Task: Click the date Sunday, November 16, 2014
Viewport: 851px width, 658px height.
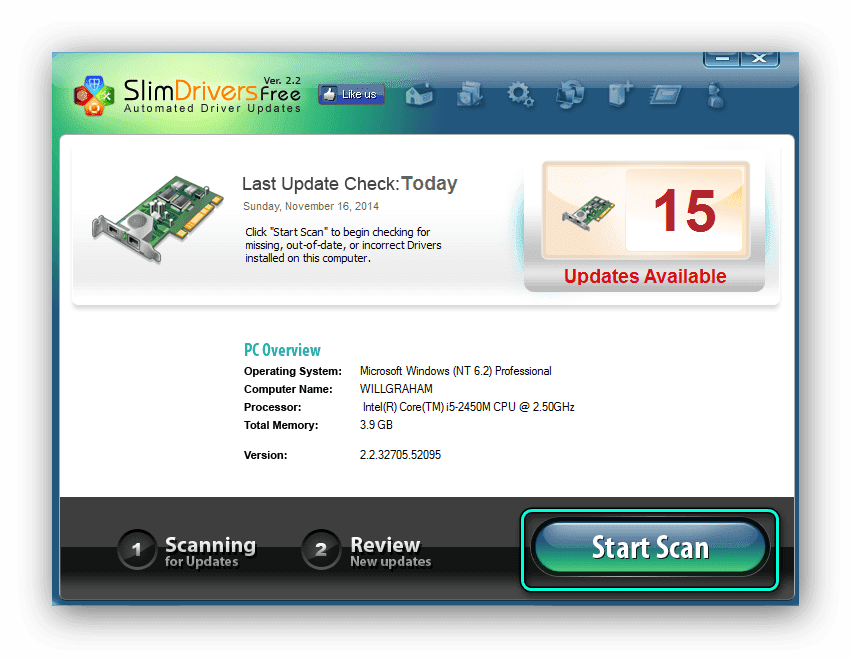Action: pos(311,206)
